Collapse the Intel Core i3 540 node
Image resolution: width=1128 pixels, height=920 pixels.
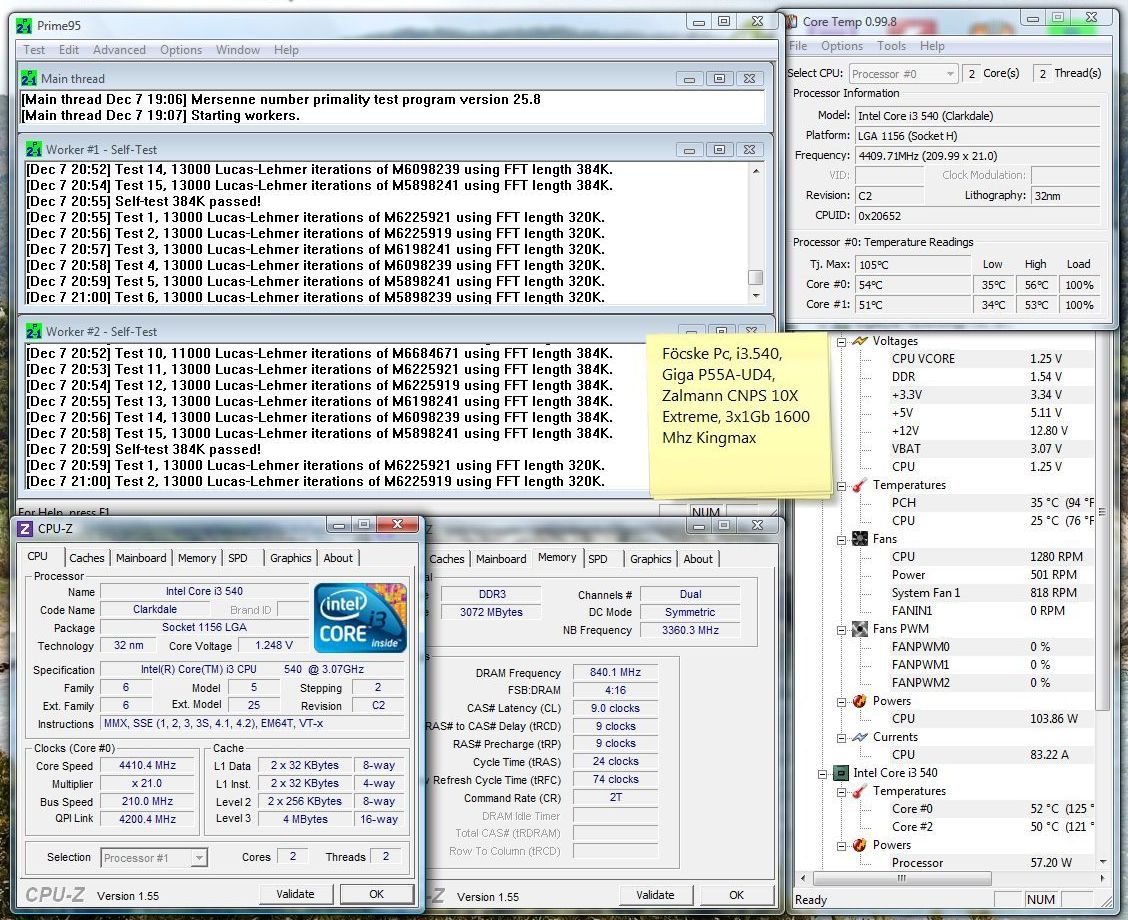822,775
